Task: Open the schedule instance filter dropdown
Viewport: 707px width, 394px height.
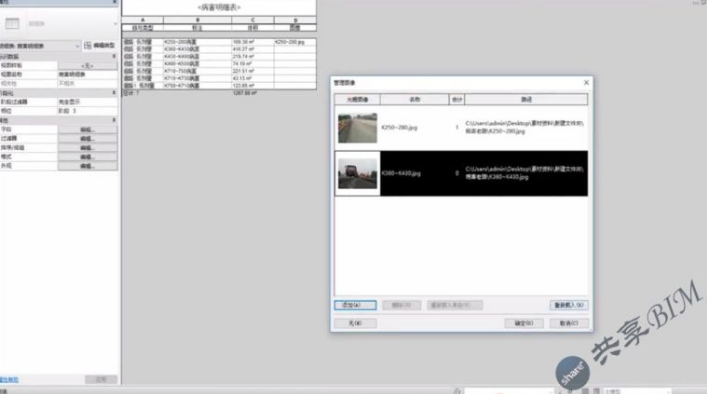Action: [77, 46]
